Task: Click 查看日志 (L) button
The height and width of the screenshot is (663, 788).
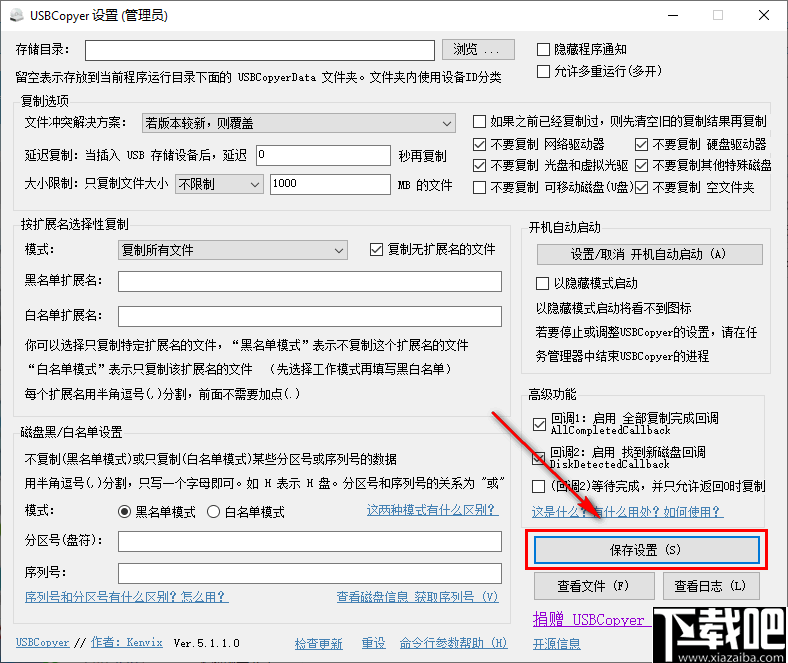Action: 711,586
